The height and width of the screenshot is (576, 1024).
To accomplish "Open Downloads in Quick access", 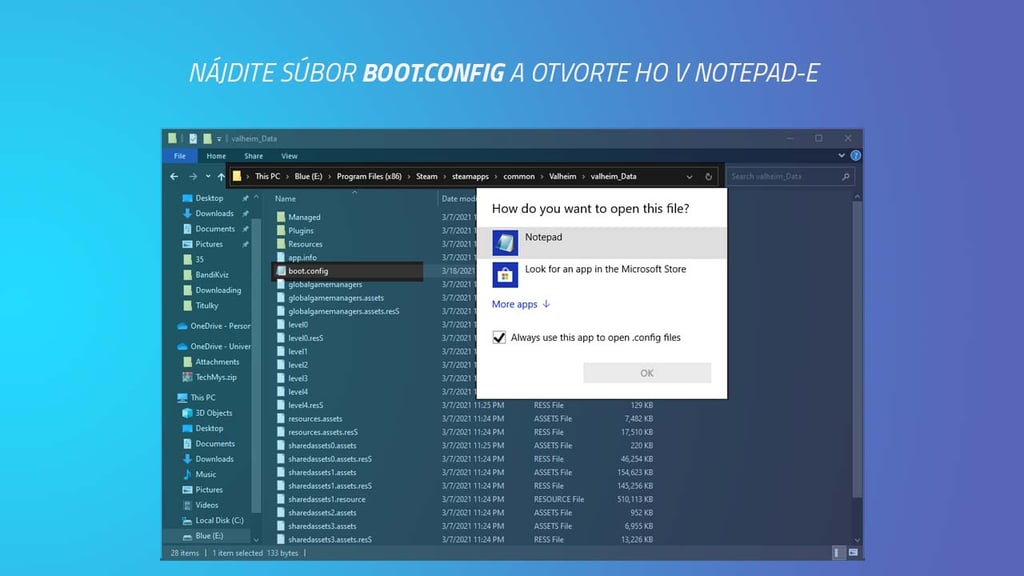I will pyautogui.click(x=214, y=214).
